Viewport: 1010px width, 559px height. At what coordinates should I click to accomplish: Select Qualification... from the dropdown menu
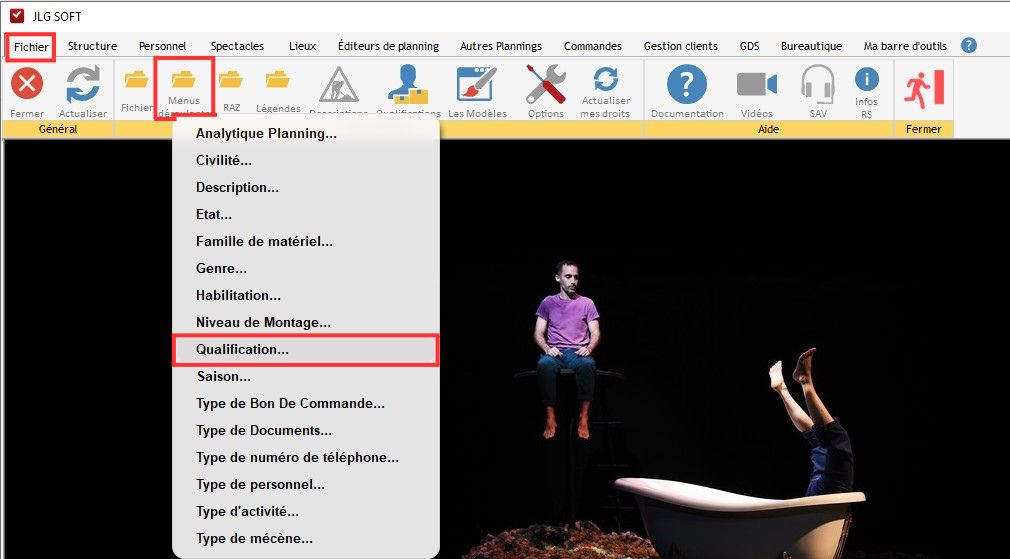pyautogui.click(x=242, y=350)
